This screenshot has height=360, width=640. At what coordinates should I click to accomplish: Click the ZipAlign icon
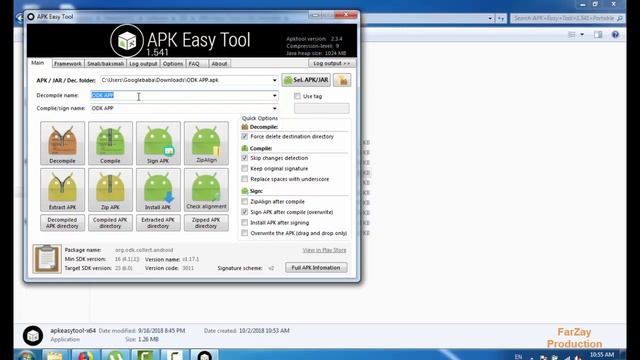pyautogui.click(x=206, y=143)
